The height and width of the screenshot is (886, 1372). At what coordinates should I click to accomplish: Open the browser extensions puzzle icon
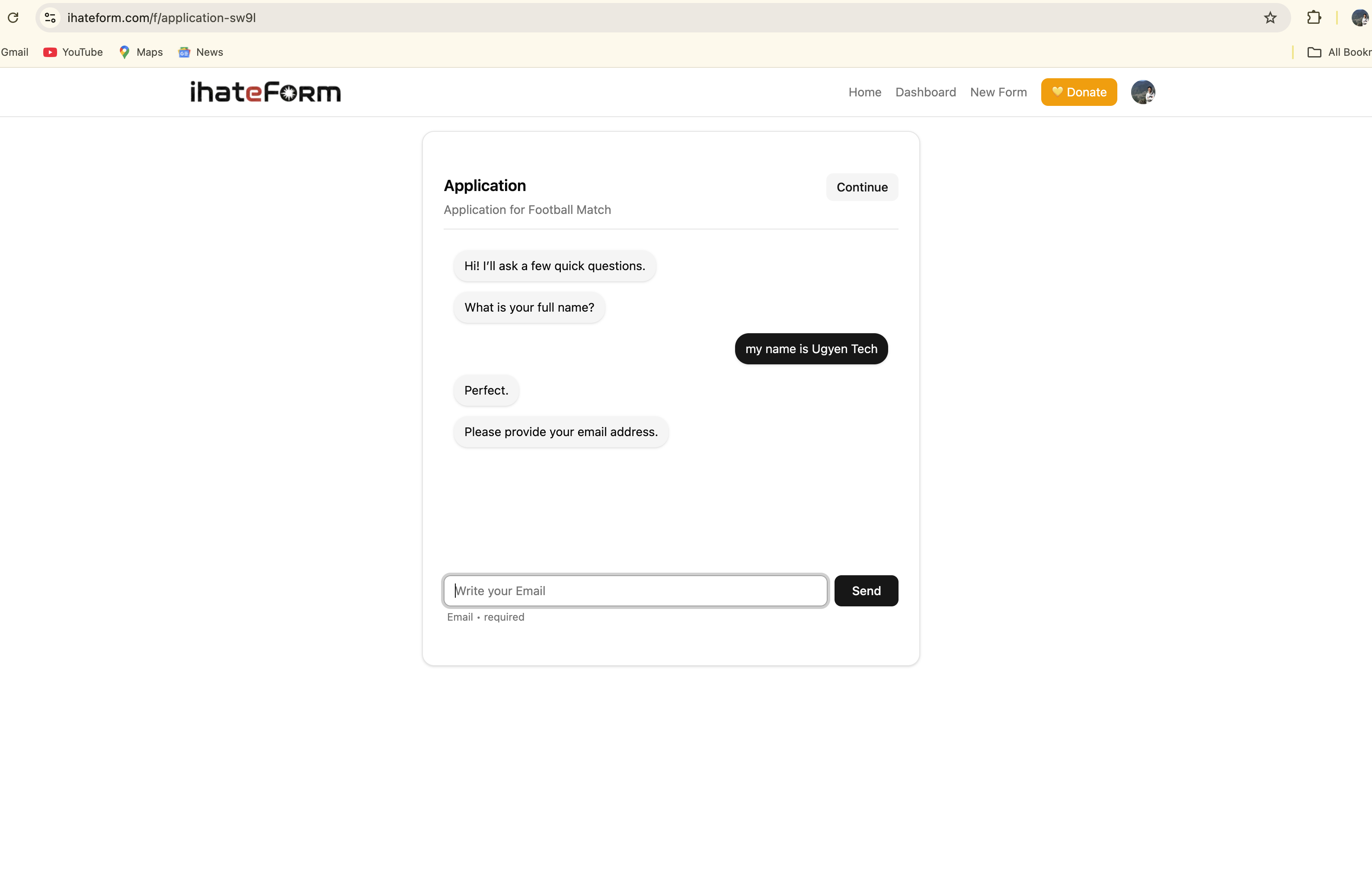pyautogui.click(x=1313, y=18)
